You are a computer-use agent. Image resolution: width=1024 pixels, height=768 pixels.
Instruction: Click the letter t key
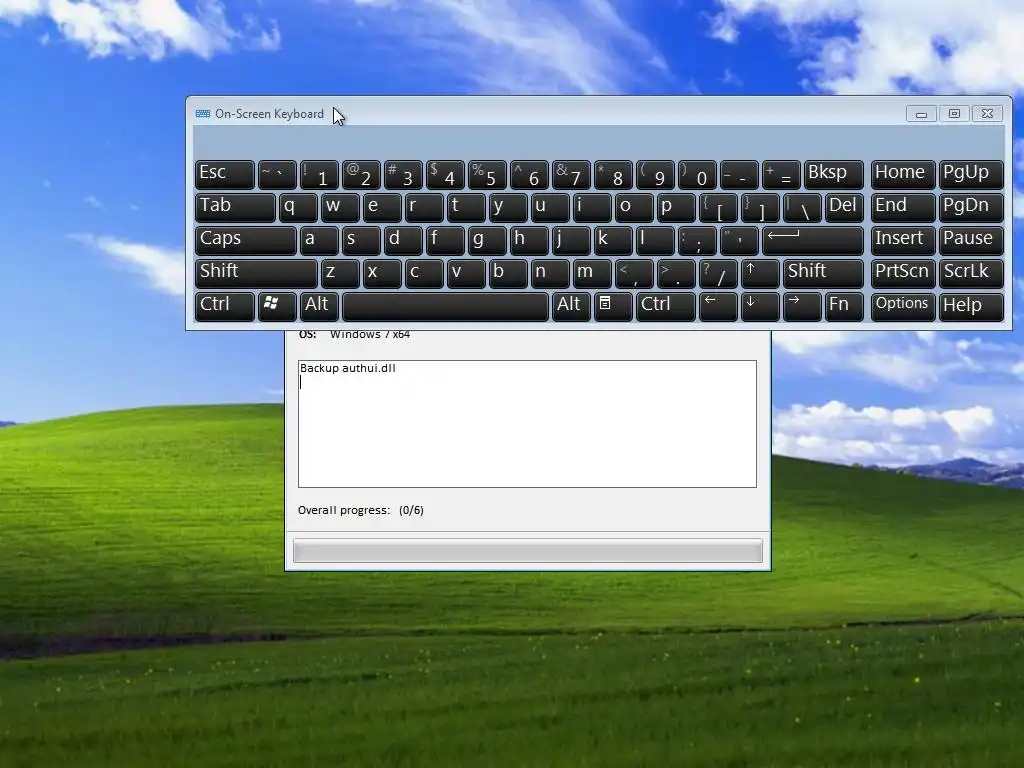[466, 207]
